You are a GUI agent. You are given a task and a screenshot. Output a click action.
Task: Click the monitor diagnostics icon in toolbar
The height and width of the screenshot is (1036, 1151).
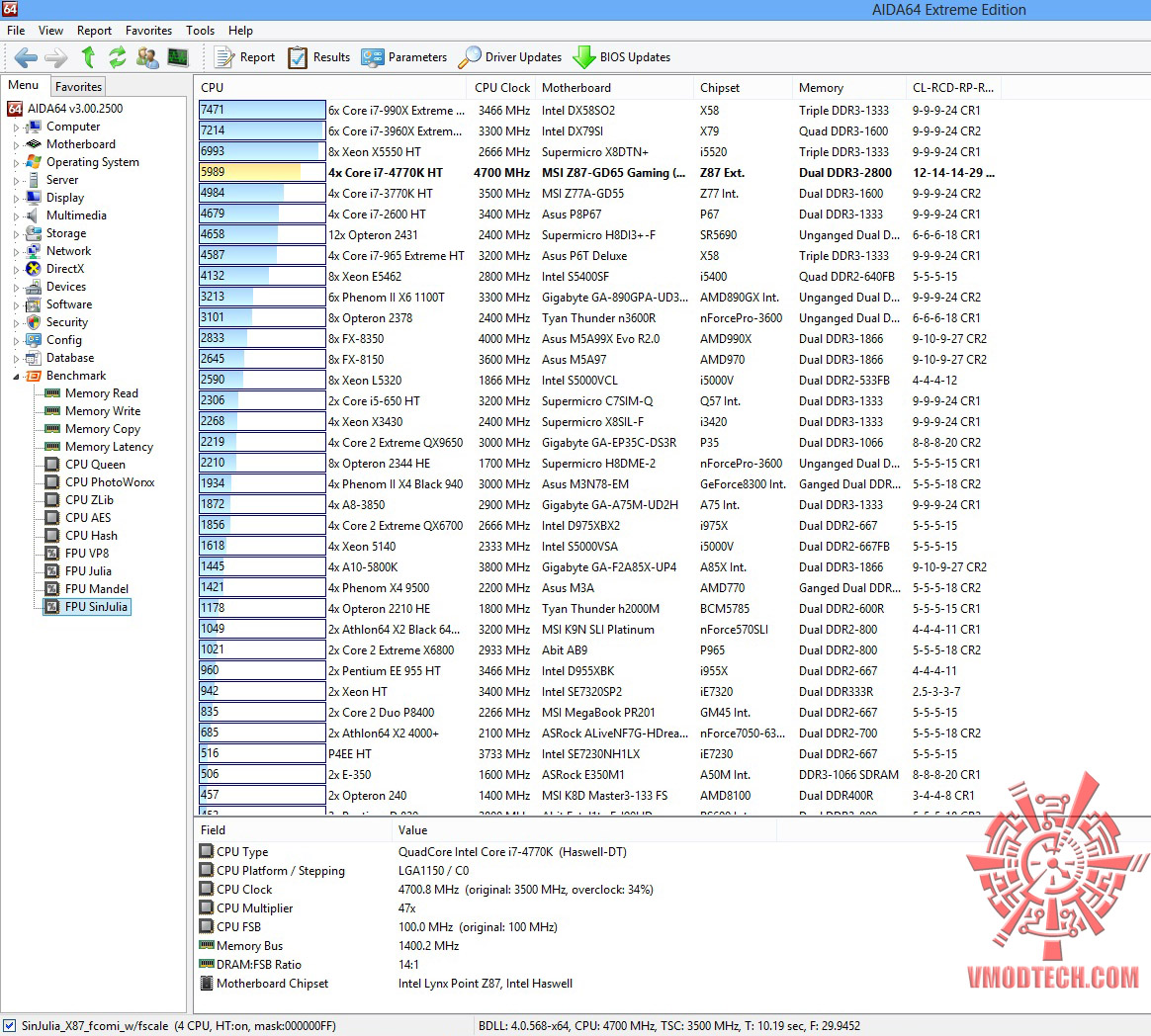[x=178, y=57]
